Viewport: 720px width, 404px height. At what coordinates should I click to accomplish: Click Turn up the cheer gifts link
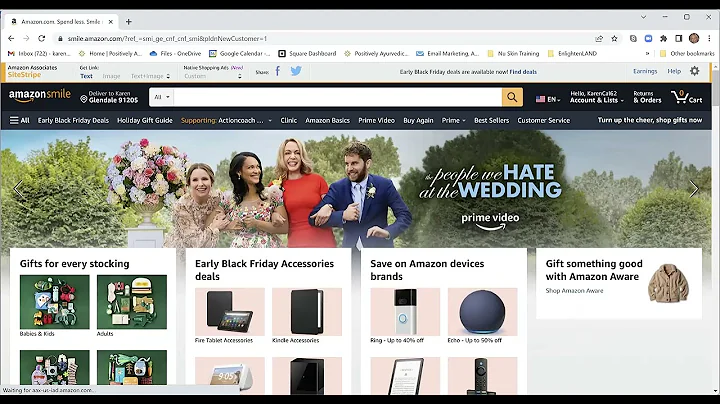click(x=649, y=120)
